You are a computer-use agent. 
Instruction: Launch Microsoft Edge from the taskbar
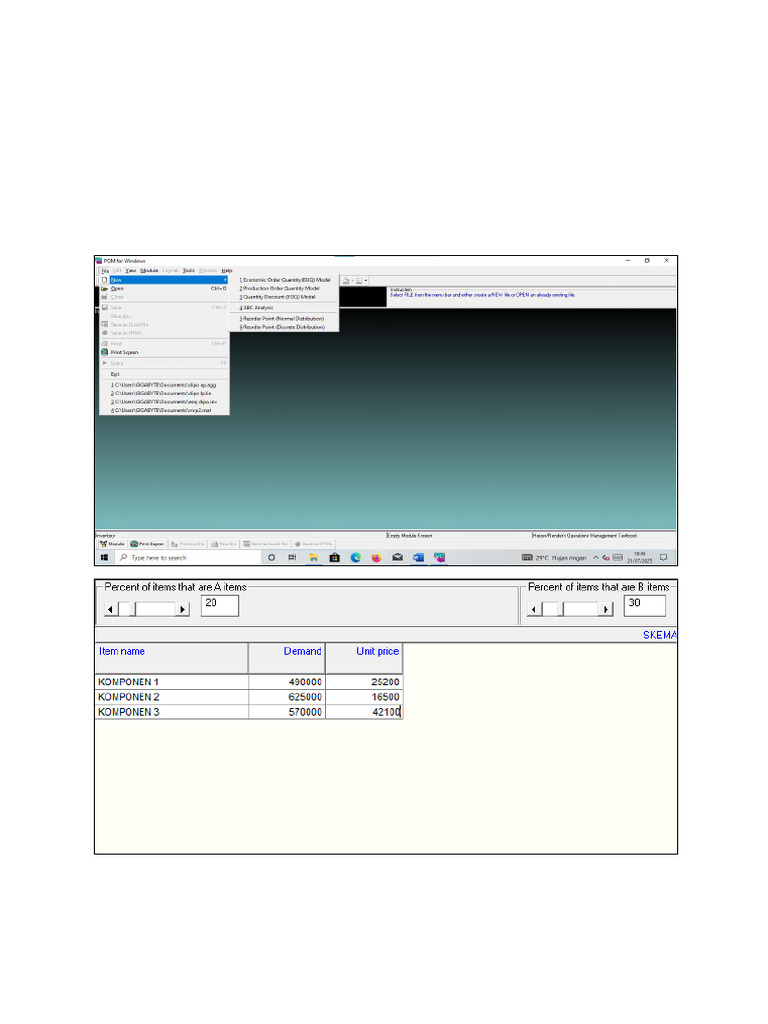(355, 558)
